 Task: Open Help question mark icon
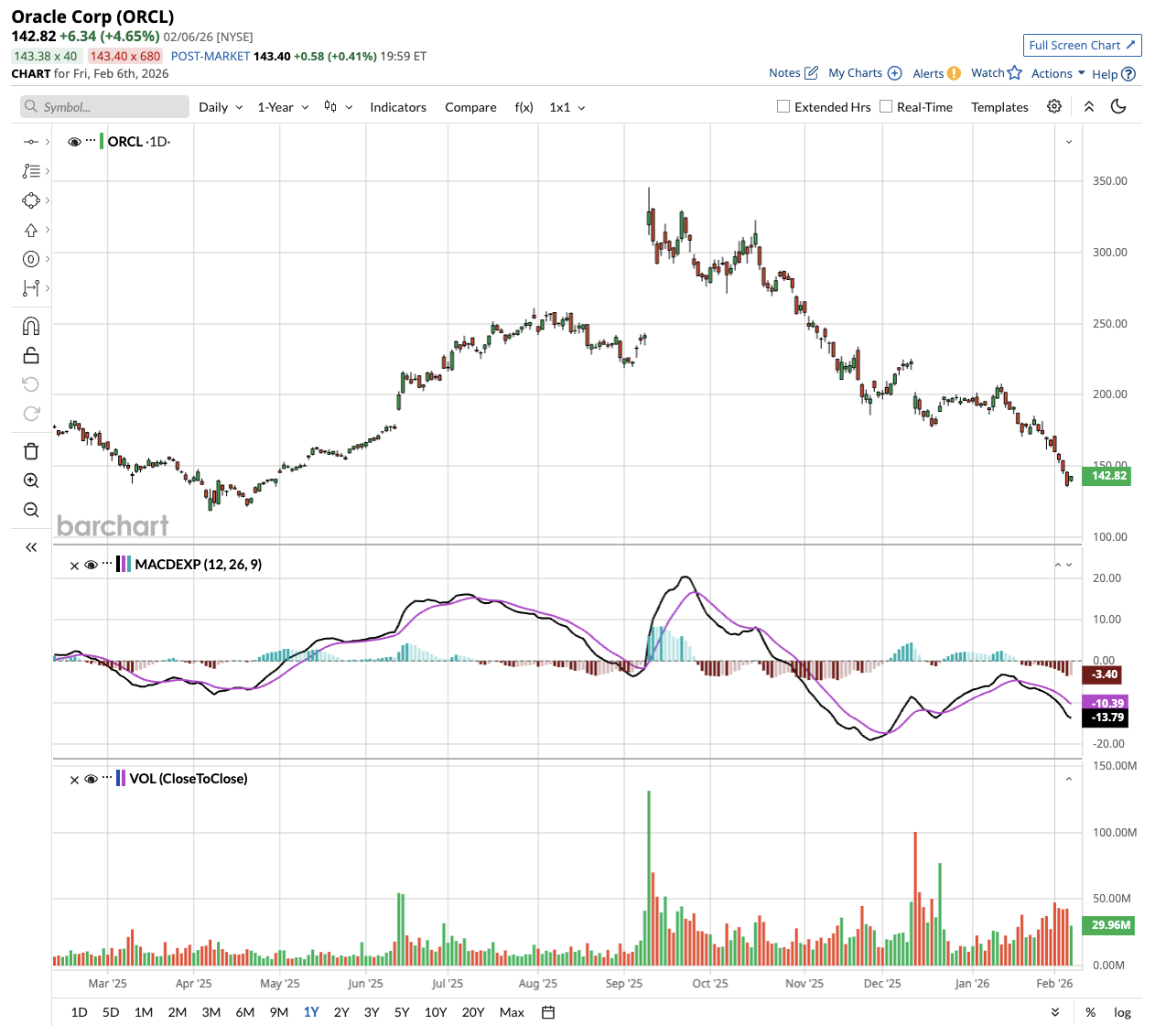pyautogui.click(x=1128, y=74)
